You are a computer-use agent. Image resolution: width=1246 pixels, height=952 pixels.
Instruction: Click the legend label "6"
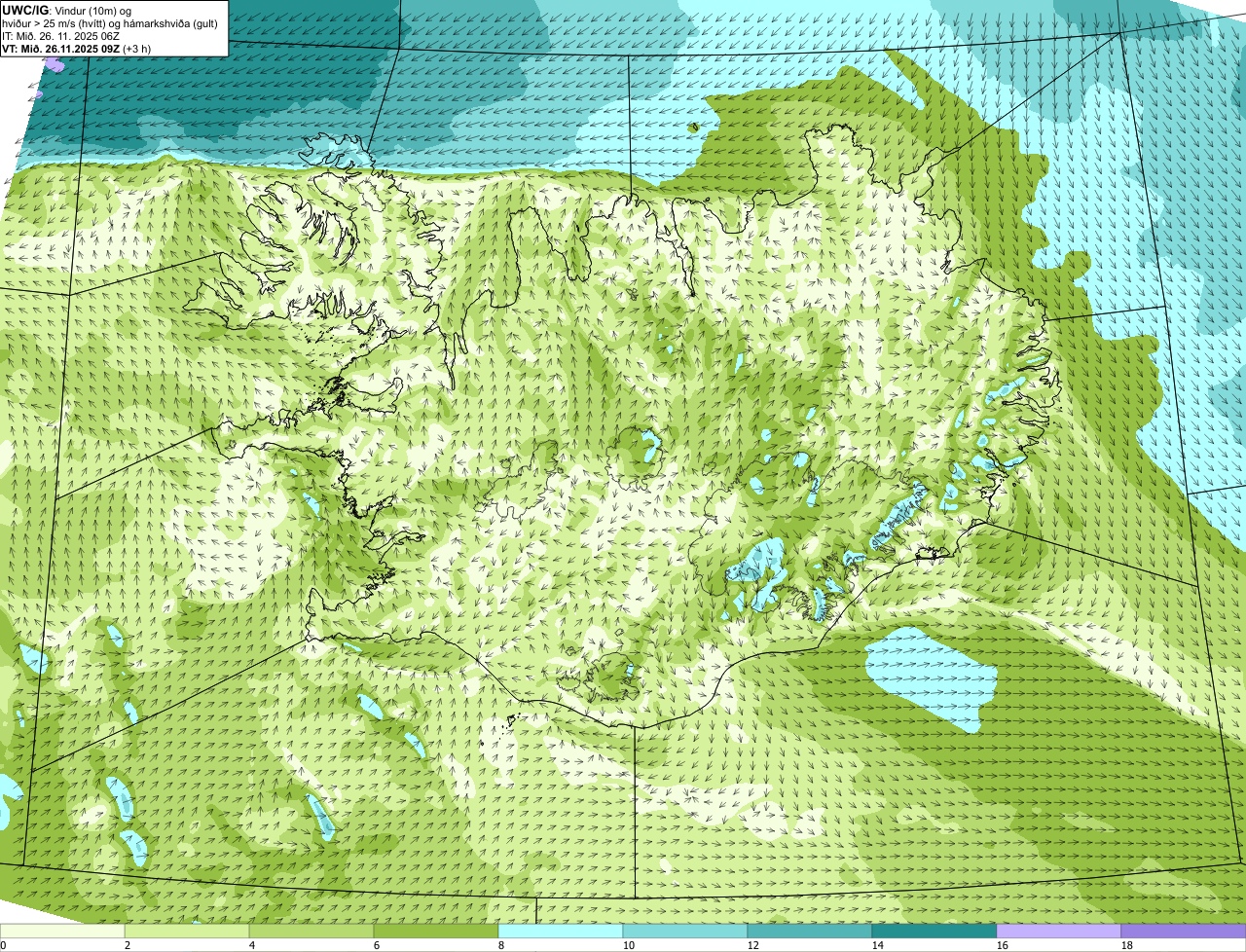(377, 945)
